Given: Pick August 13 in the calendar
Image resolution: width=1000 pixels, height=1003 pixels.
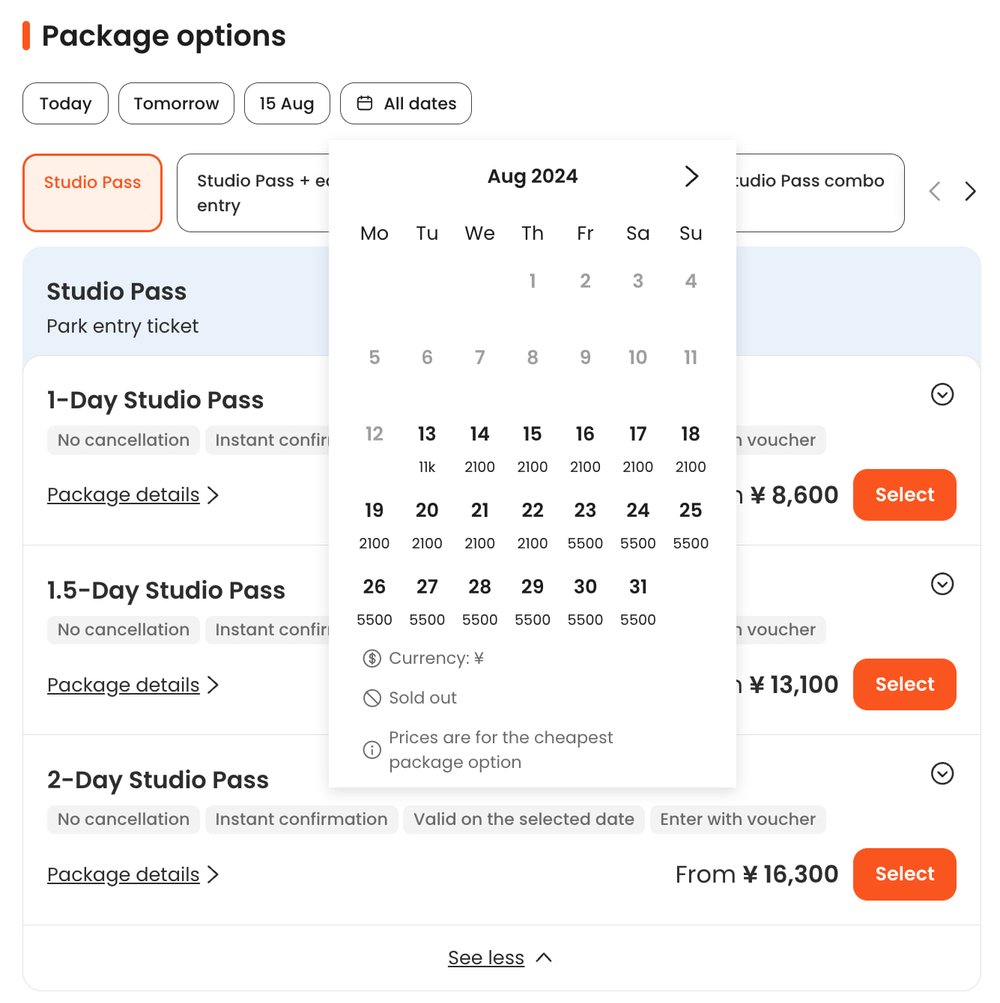Looking at the screenshot, I should [x=427, y=446].
